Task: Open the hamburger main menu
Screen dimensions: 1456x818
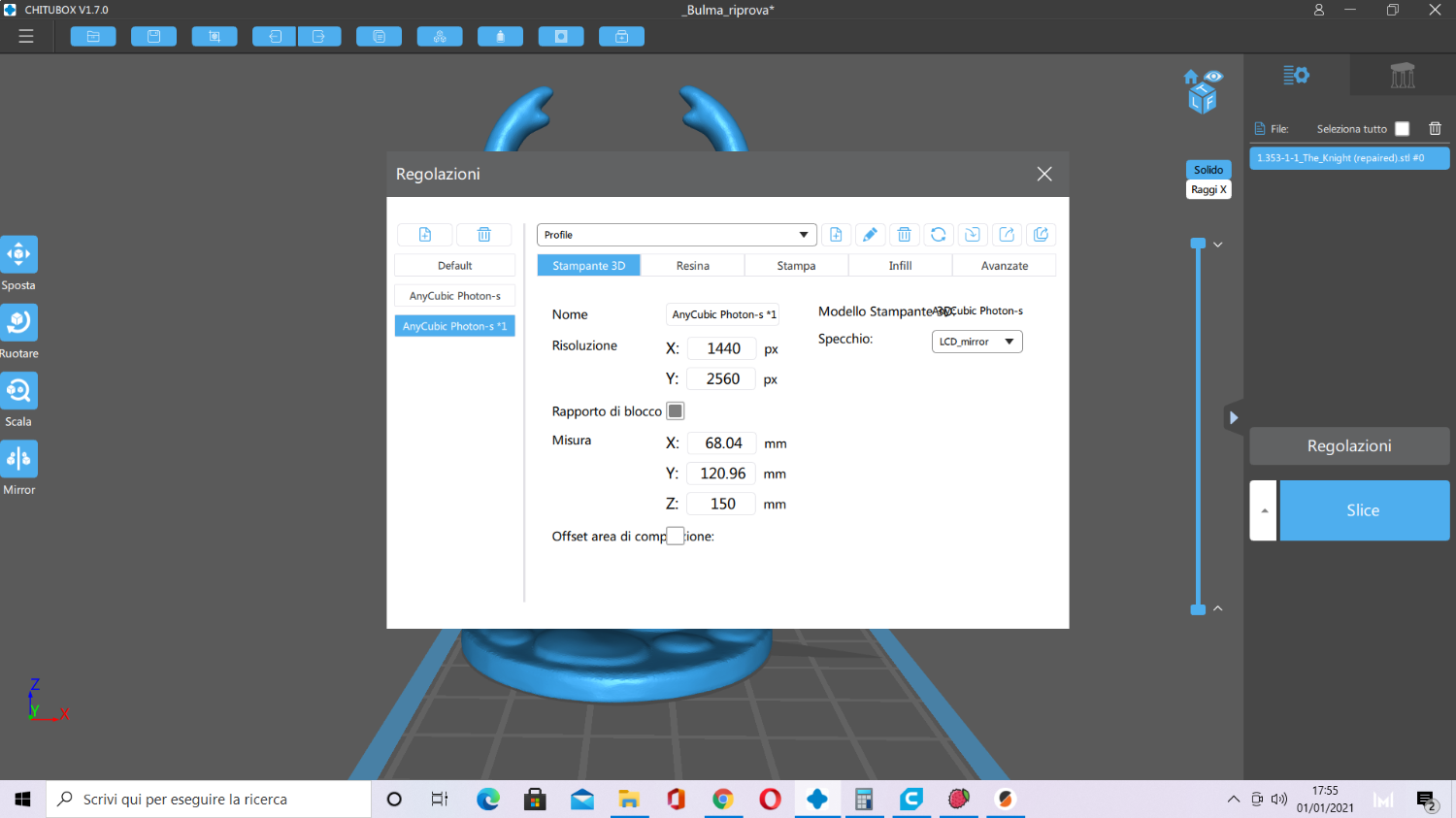Action: [26, 36]
